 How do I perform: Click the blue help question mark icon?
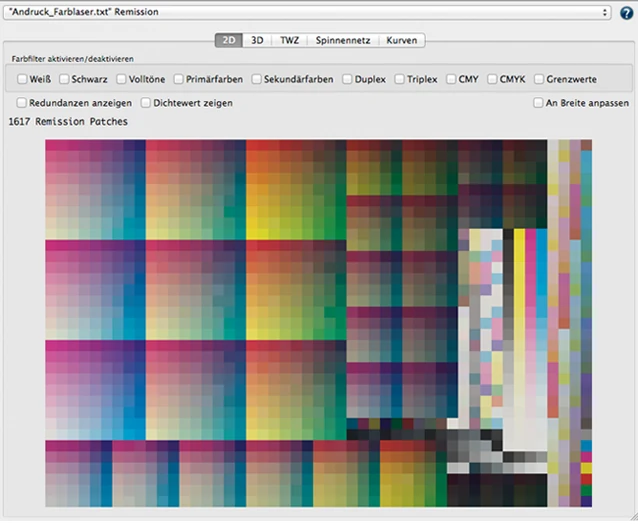point(626,13)
